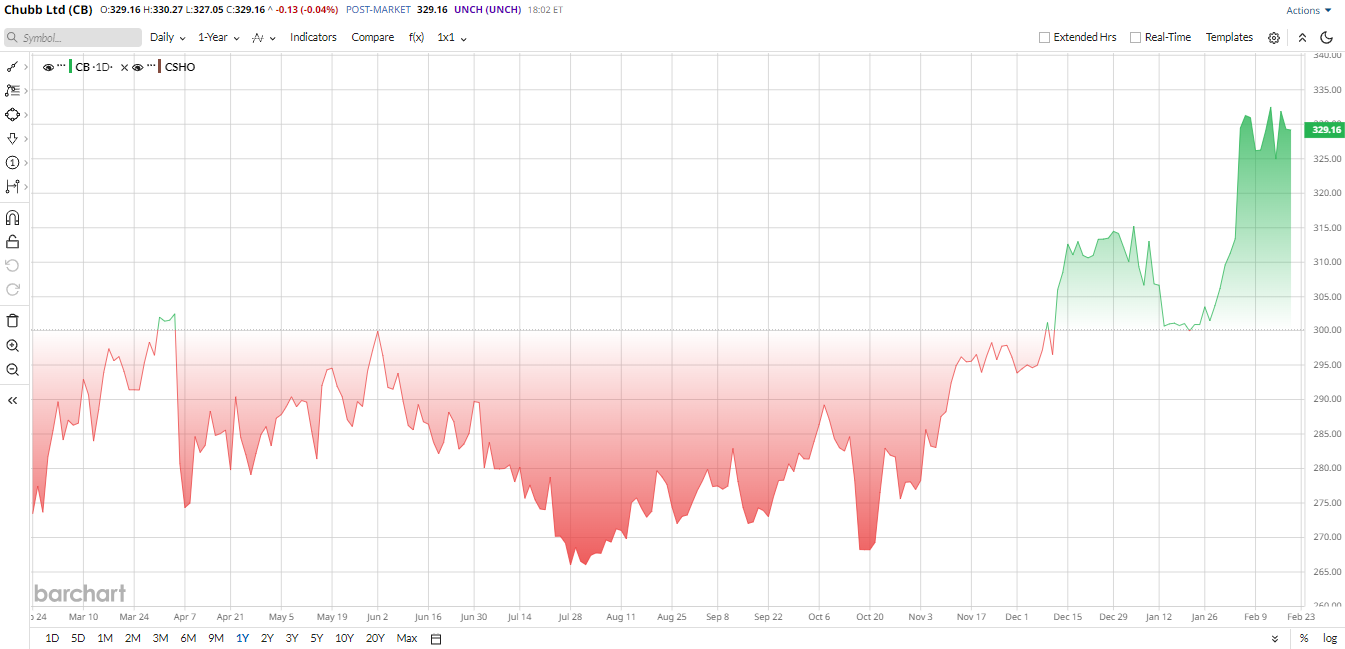Screen dimensions: 1345x649
Task: Select the 1M time range
Action: [104, 638]
